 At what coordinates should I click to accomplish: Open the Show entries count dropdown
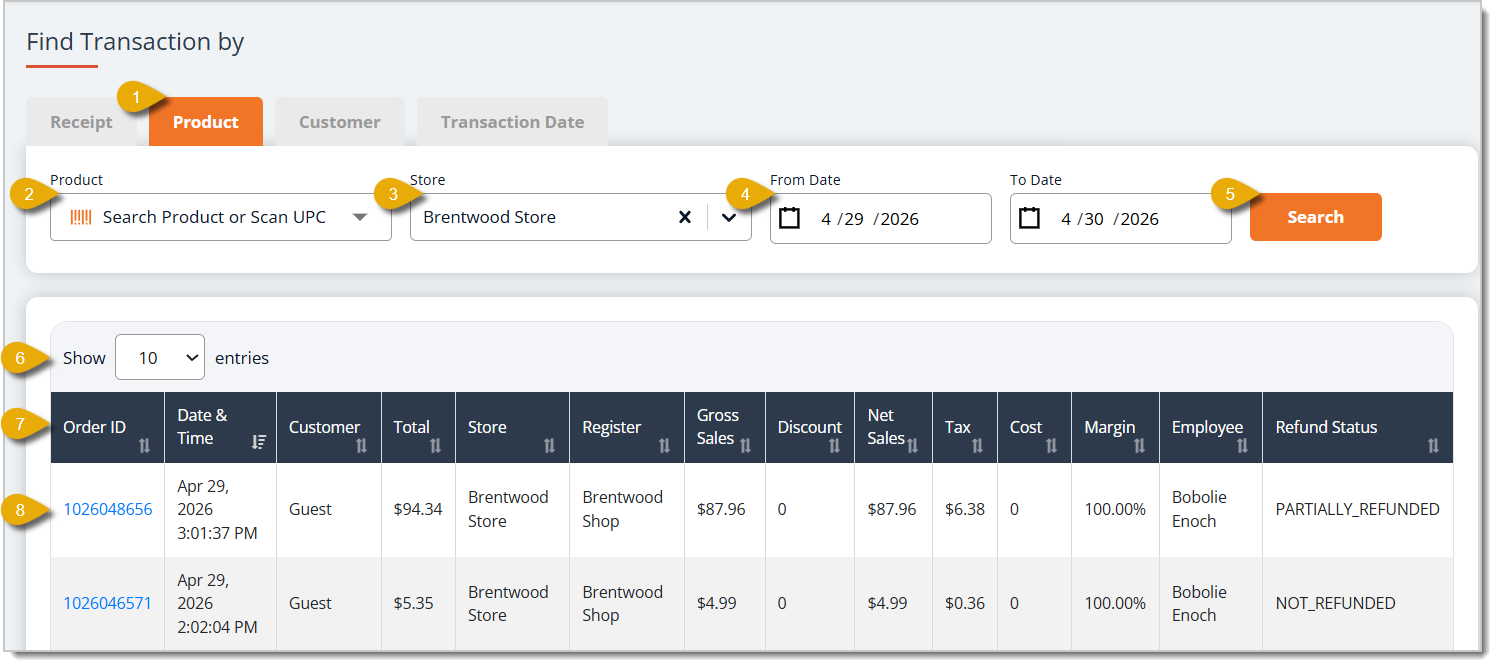coord(160,357)
